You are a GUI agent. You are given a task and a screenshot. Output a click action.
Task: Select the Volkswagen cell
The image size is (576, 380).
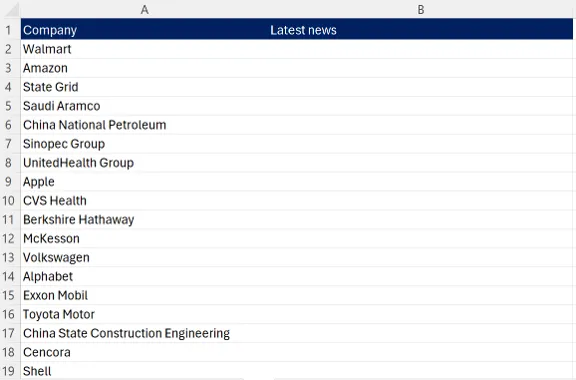pos(145,257)
